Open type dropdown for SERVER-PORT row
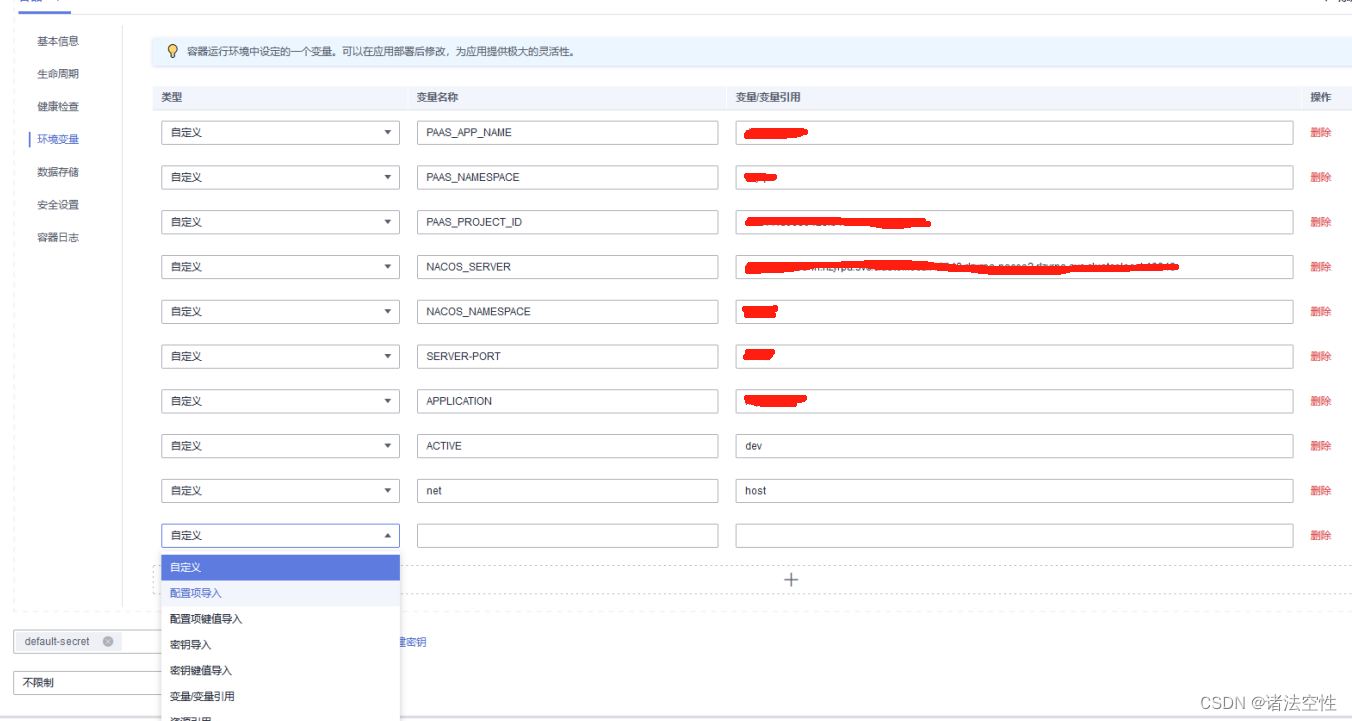The image size is (1352, 721). coord(280,356)
